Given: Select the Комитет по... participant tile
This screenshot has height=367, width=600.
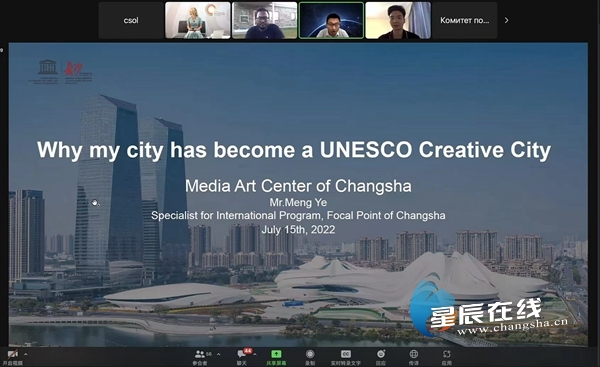Looking at the screenshot, I should [465, 20].
